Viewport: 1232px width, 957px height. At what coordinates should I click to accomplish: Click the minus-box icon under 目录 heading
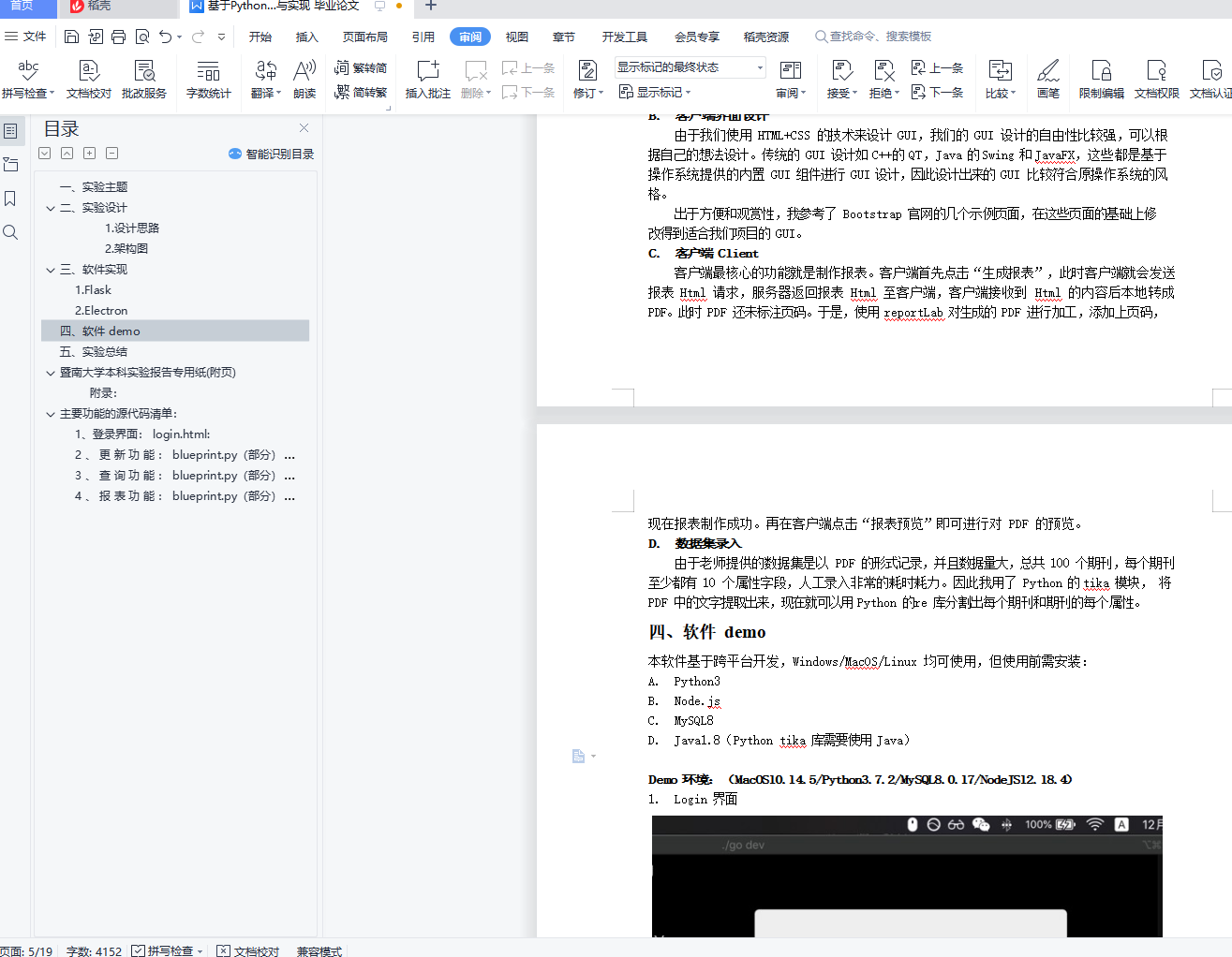click(x=111, y=153)
